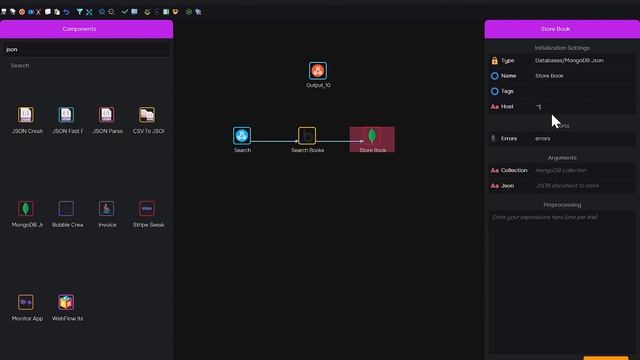Click the cursor pointer toolbar icon
The width and height of the screenshot is (640, 360).
[x=198, y=12]
